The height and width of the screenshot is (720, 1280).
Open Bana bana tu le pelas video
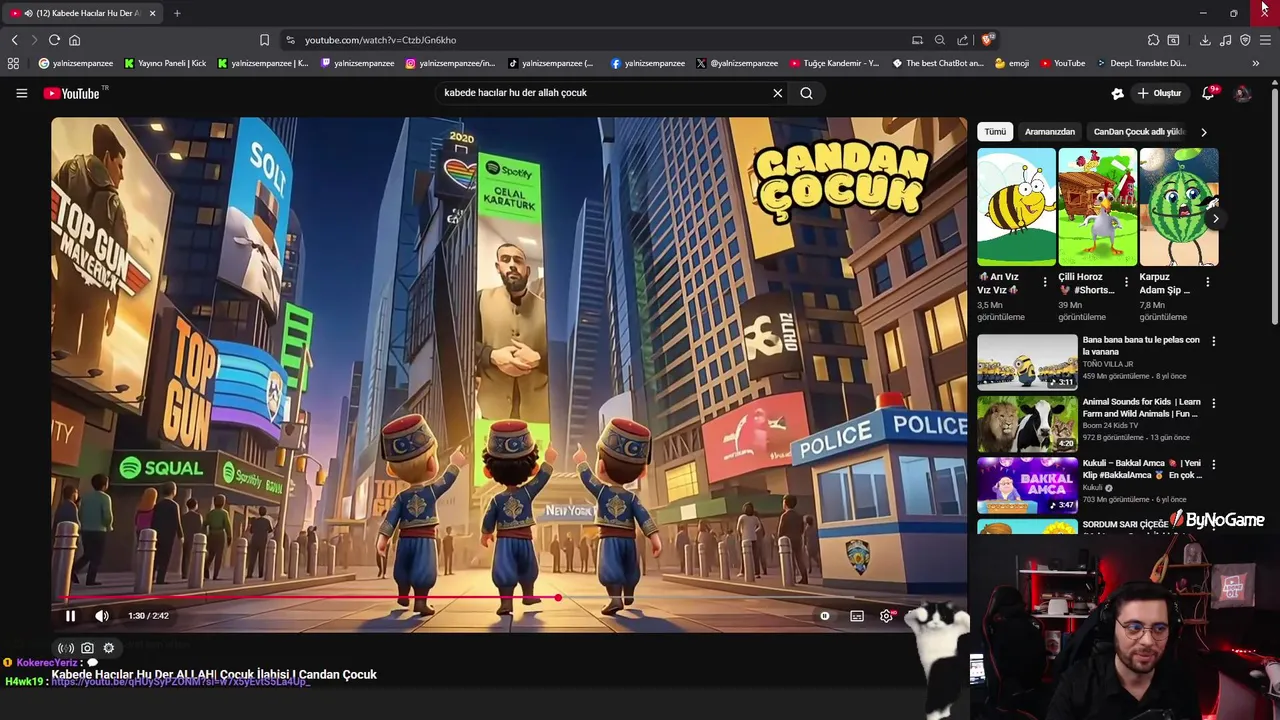coord(1027,361)
